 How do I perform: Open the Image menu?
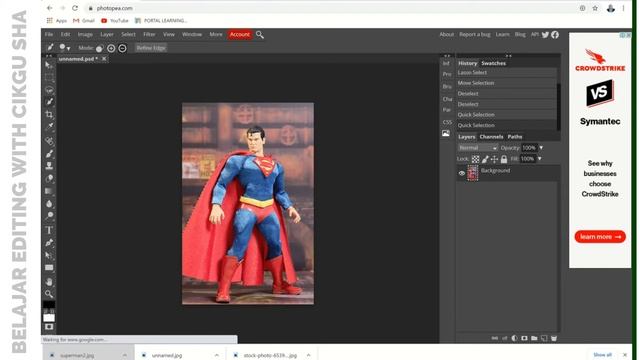[x=85, y=35]
